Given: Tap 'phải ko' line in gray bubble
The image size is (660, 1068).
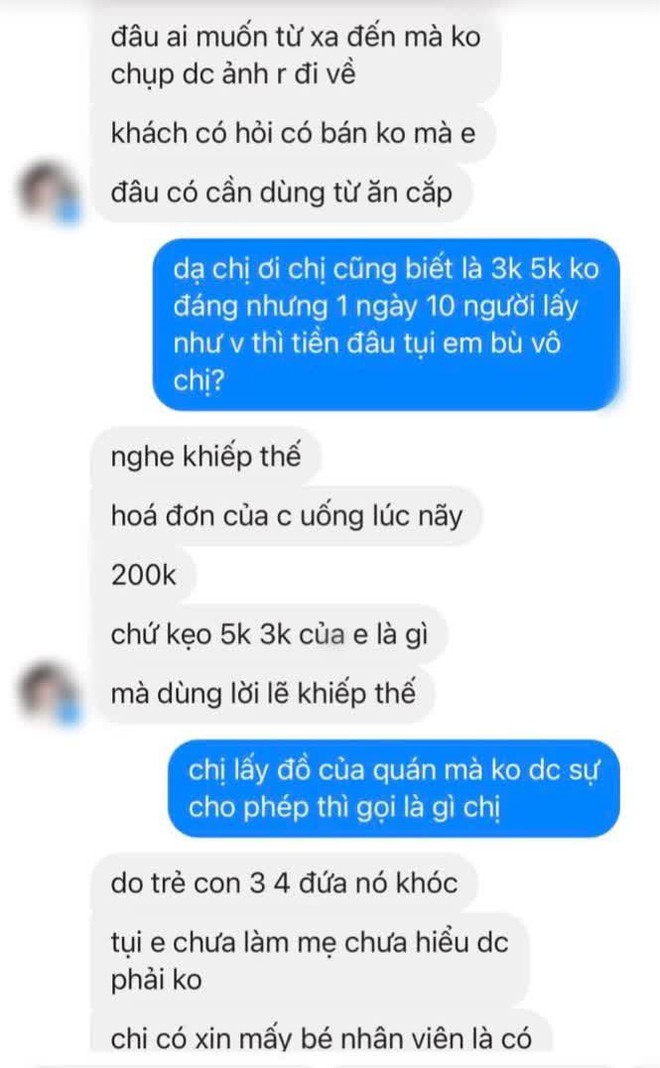Looking at the screenshot, I should point(157,979).
